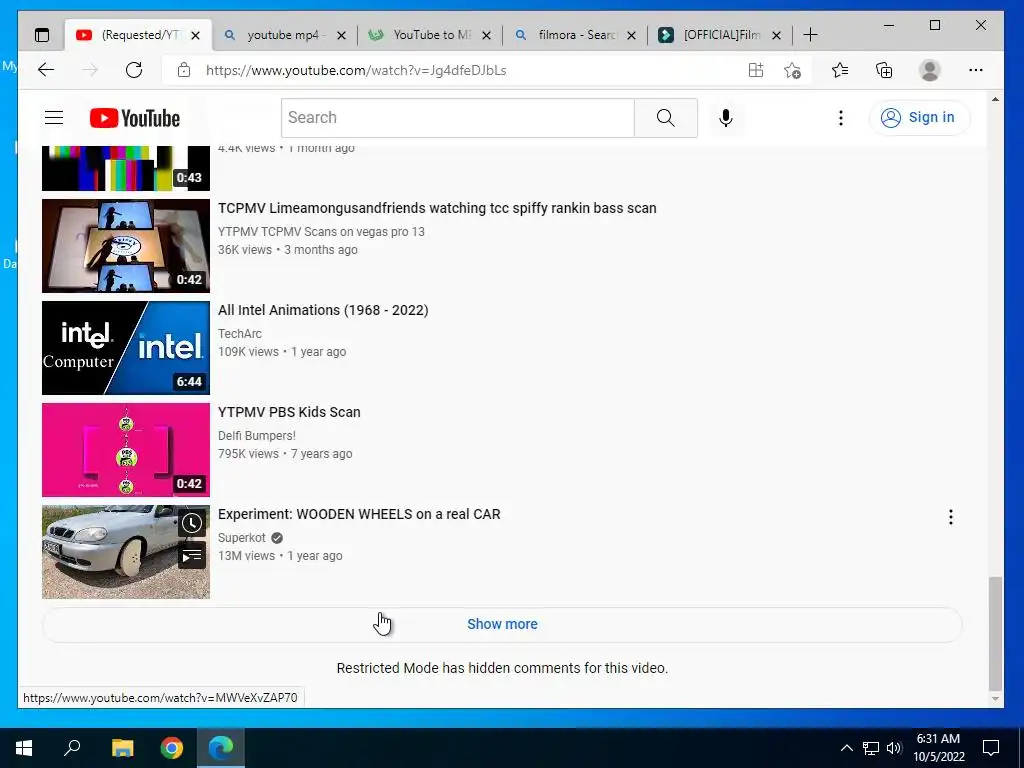This screenshot has height=768, width=1024.
Task: Click scrollbar down arrow
Action: [995, 699]
